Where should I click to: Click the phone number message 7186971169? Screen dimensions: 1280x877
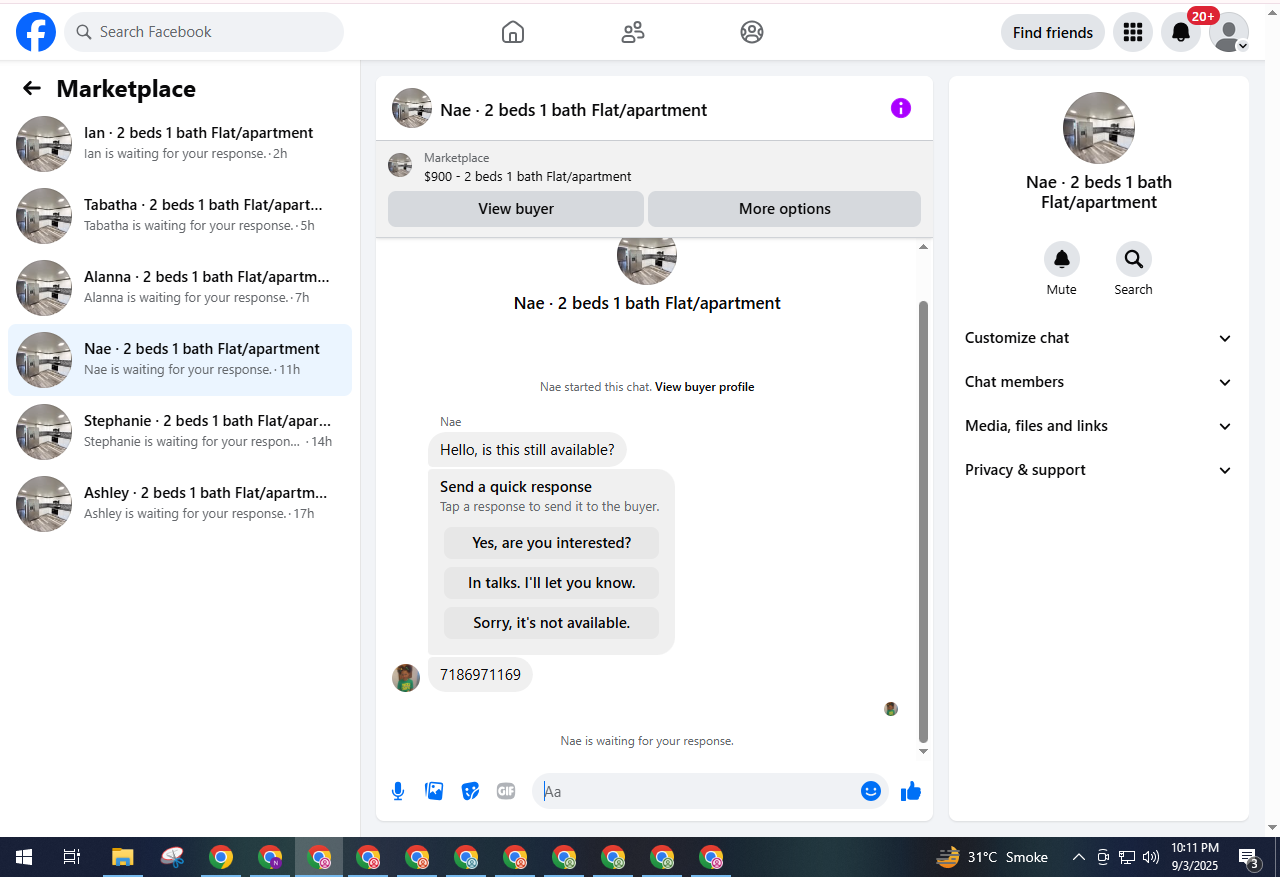tap(481, 675)
